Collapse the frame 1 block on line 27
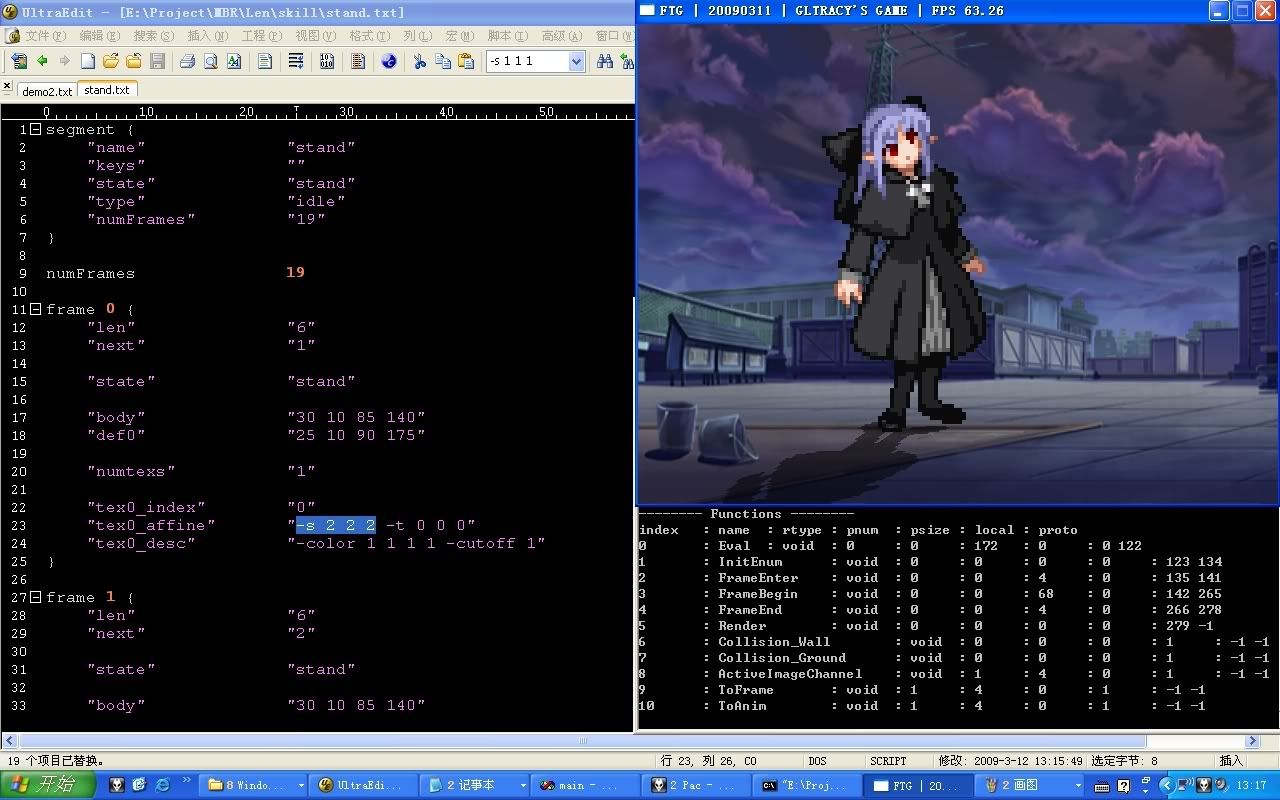 tap(35, 597)
